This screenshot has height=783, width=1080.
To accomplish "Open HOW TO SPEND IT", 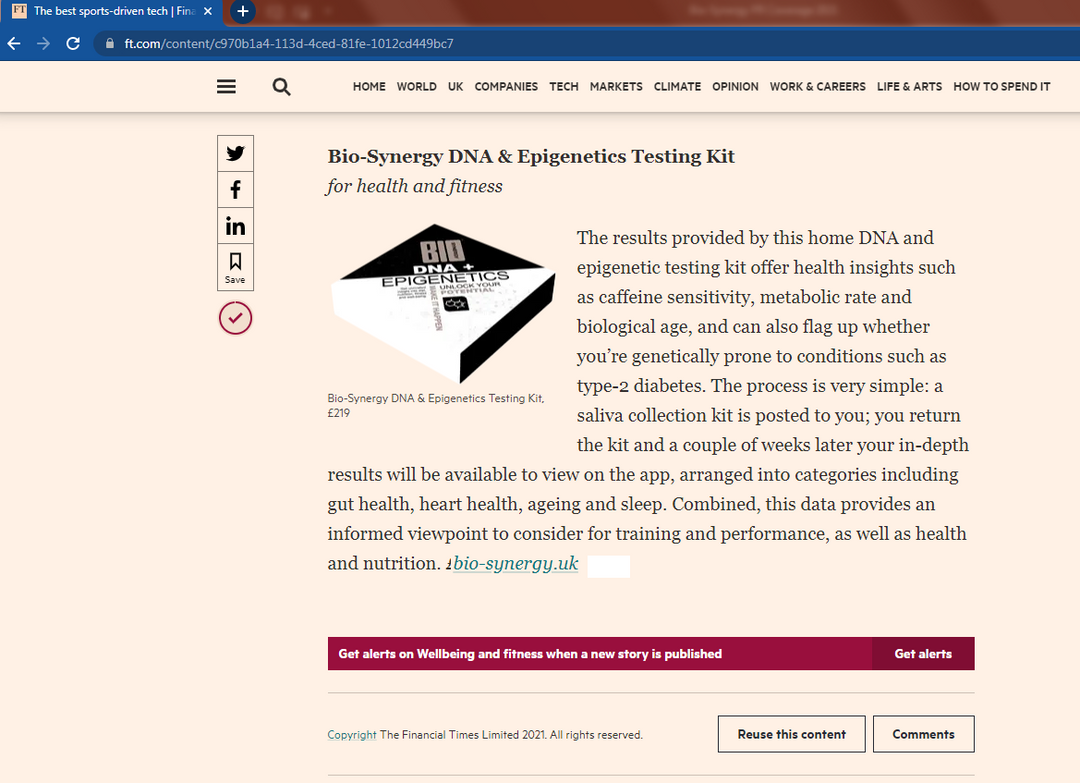I will [x=1001, y=87].
